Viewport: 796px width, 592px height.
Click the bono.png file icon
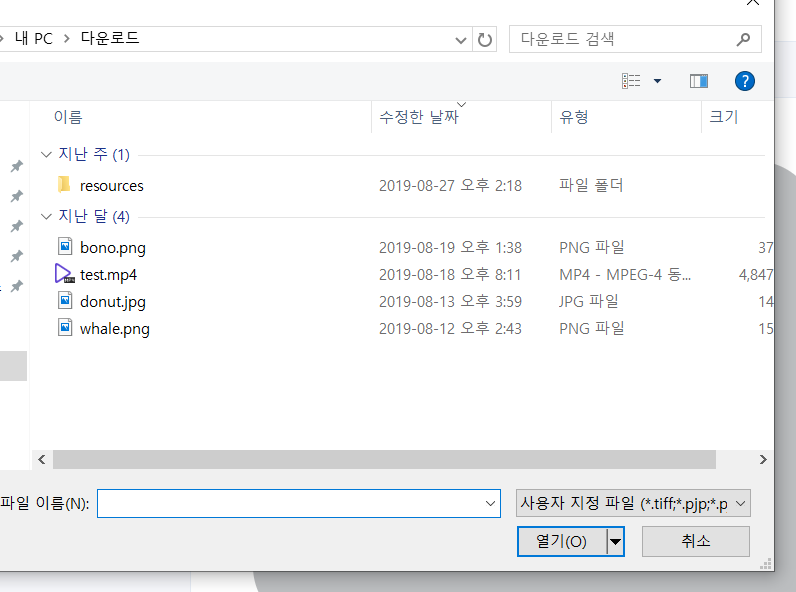click(64, 247)
